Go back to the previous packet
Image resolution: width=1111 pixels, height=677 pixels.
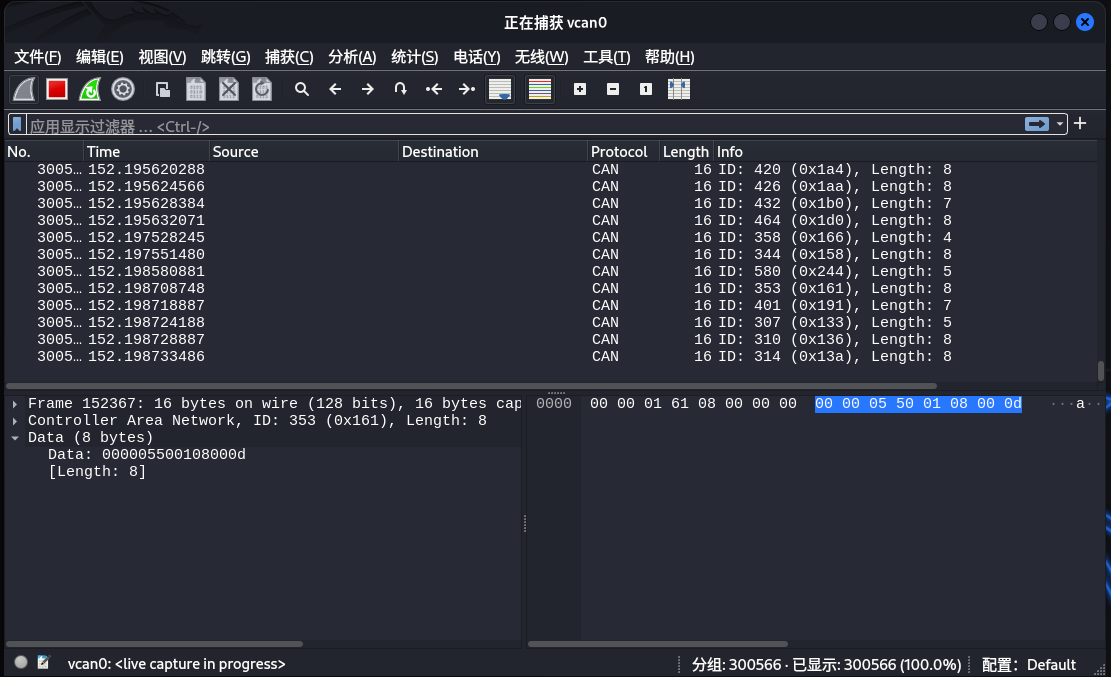[x=335, y=89]
